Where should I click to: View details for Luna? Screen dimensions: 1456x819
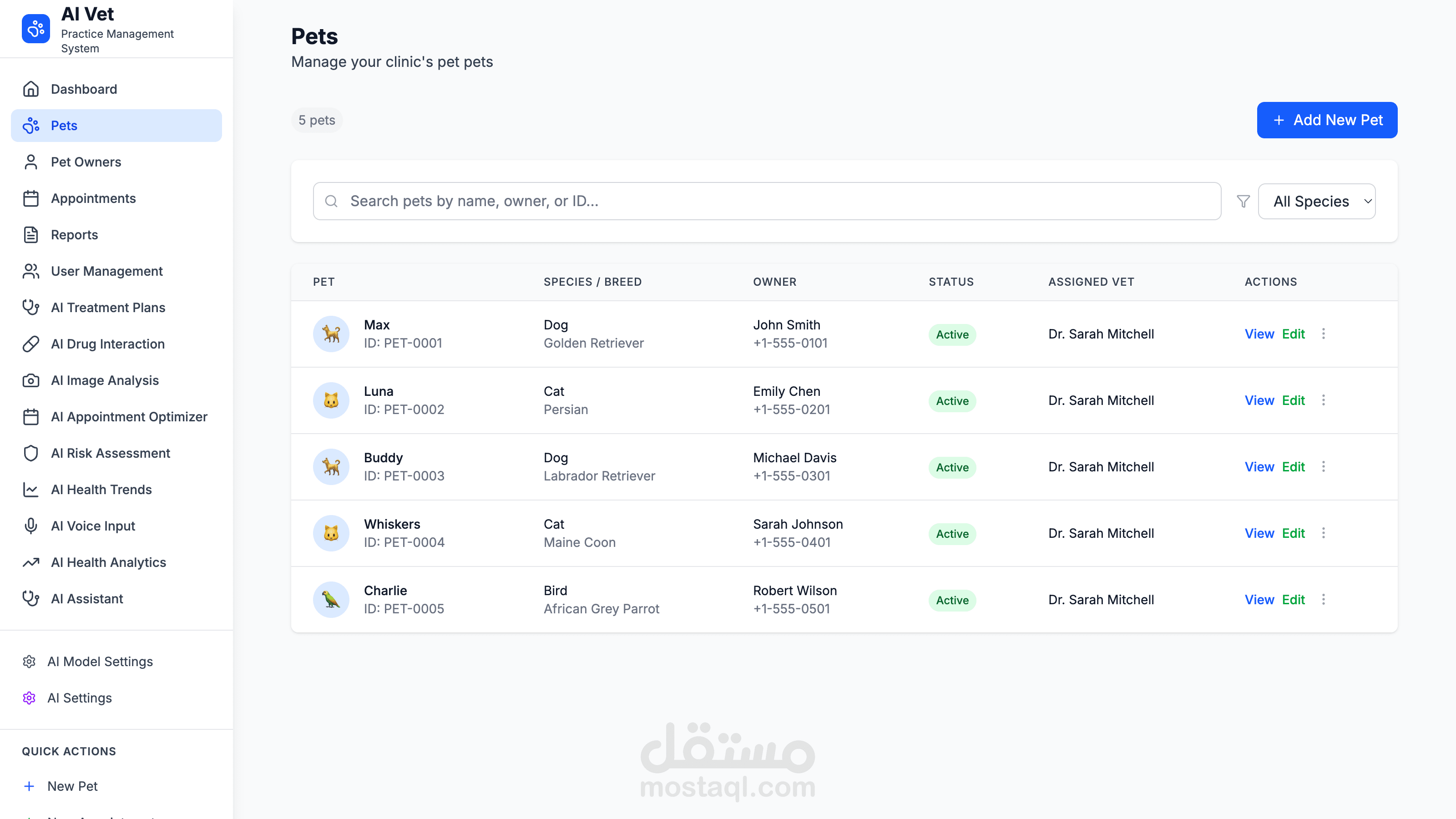[1259, 400]
